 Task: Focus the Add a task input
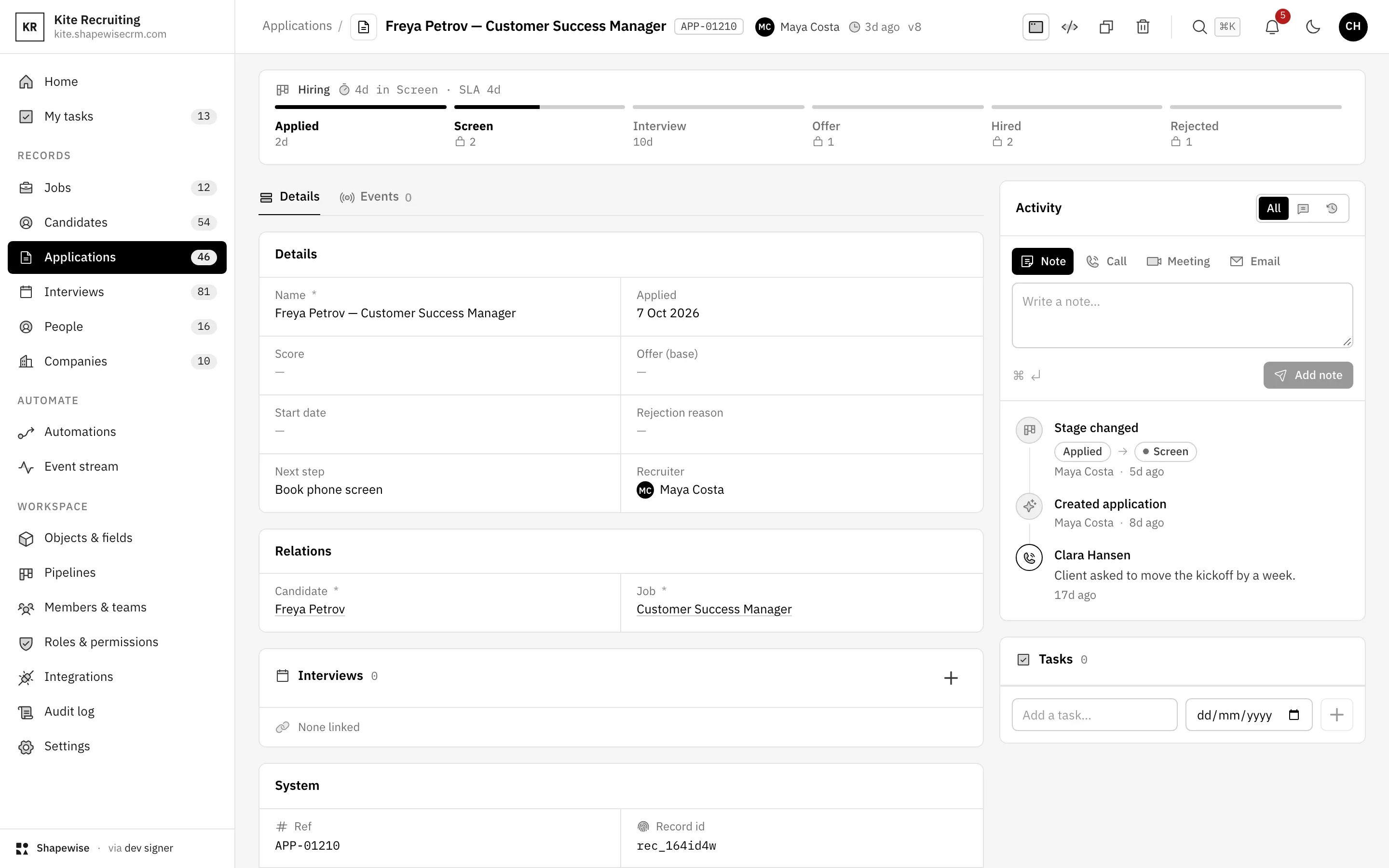pyautogui.click(x=1094, y=715)
